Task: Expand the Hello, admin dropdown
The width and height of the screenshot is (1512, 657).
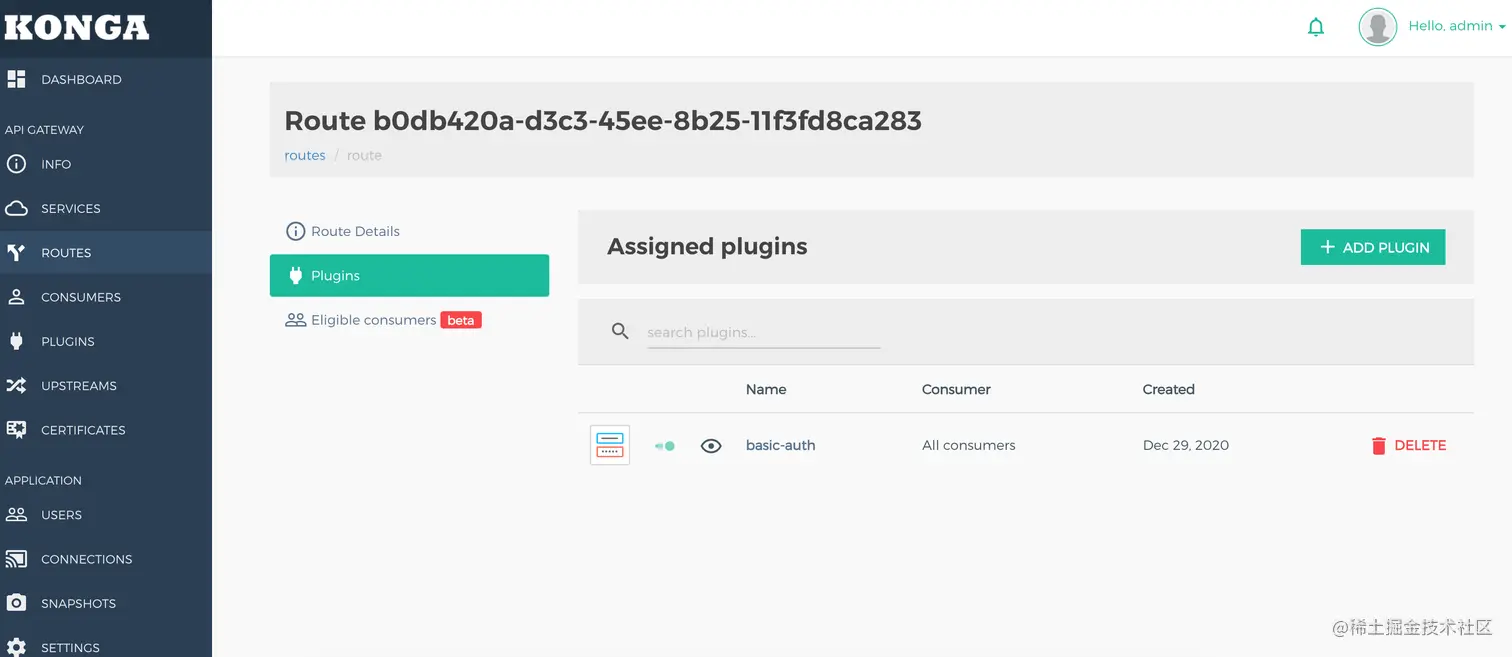Action: click(x=1457, y=26)
